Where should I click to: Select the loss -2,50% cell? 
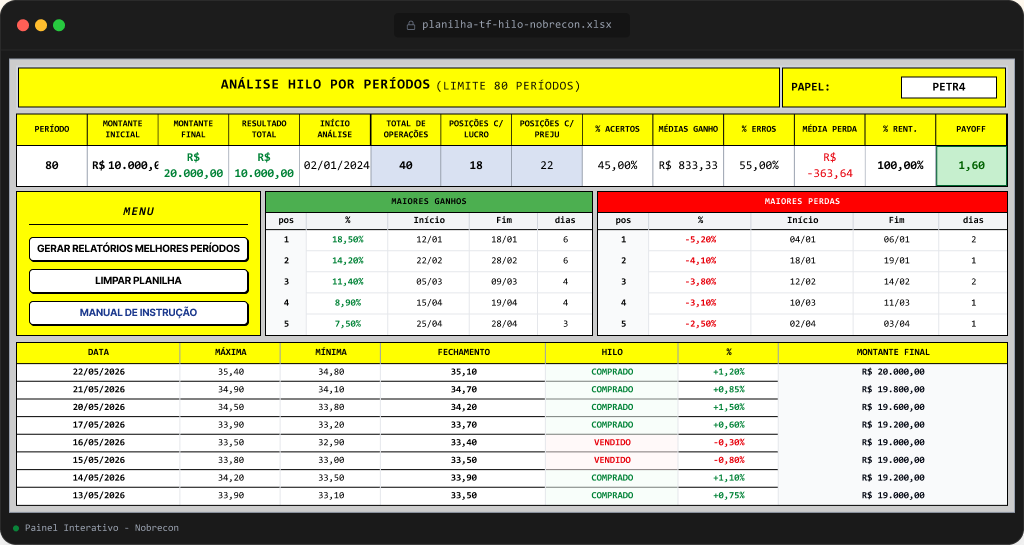[x=700, y=324]
